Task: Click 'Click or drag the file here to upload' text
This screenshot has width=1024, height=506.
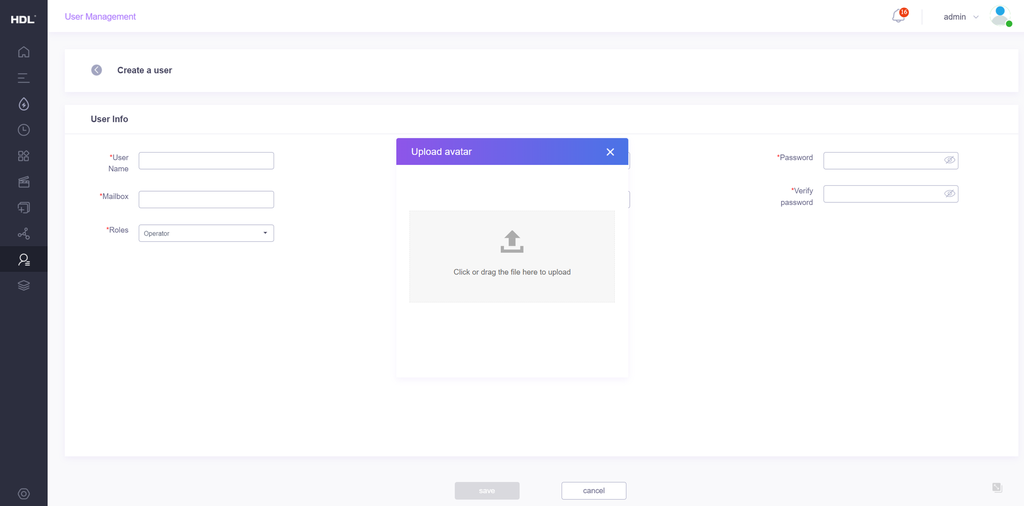Action: (512, 272)
